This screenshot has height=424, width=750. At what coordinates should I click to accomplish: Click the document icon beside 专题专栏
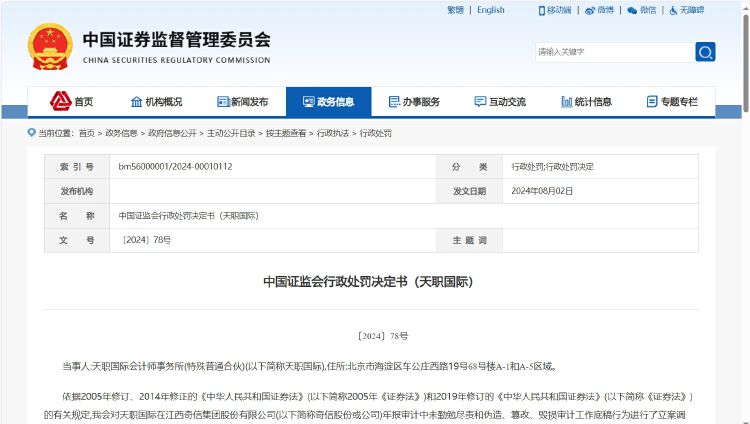(652, 101)
